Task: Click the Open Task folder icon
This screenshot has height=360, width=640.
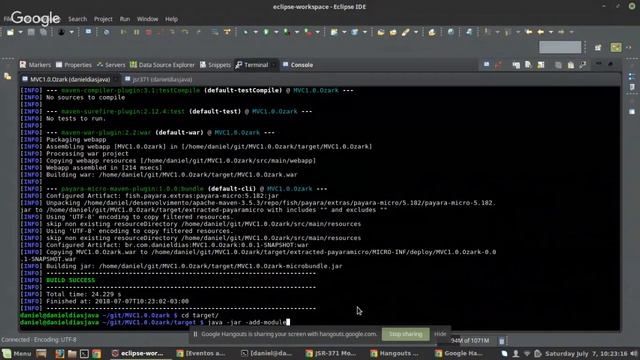Action: (393, 32)
